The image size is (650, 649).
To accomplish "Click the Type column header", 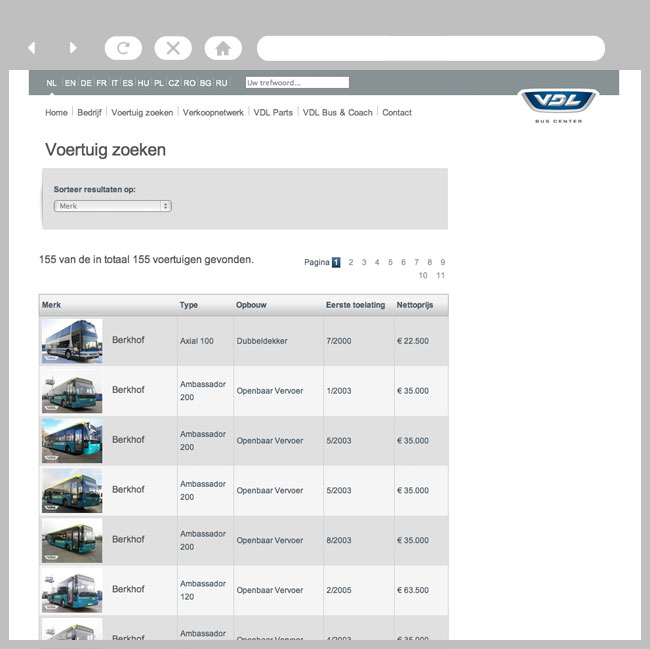I will click(x=189, y=305).
